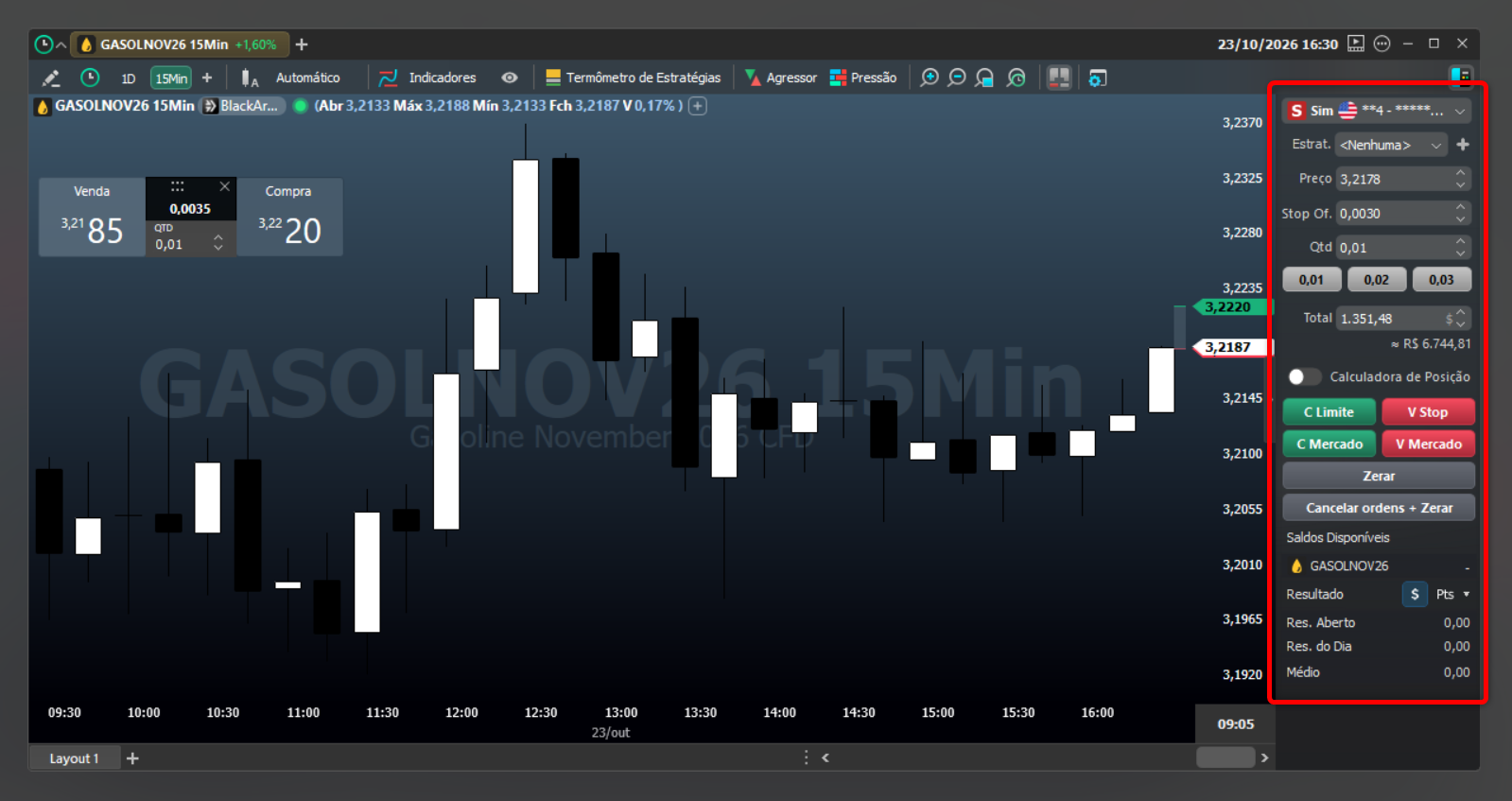Collapse the chart tab bar chevron
This screenshot has width=1512, height=801.
61,44
